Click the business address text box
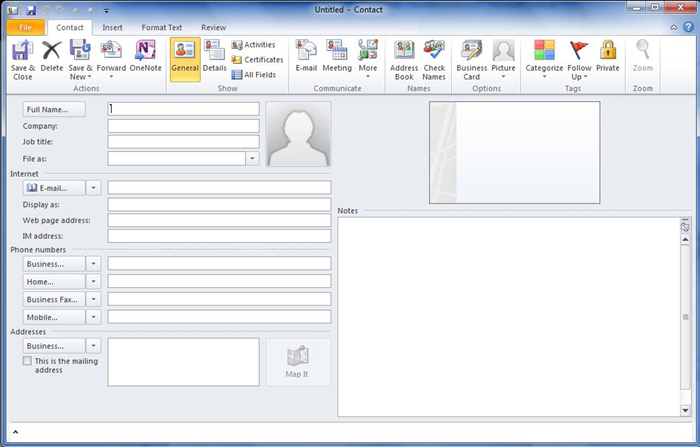 click(x=183, y=362)
